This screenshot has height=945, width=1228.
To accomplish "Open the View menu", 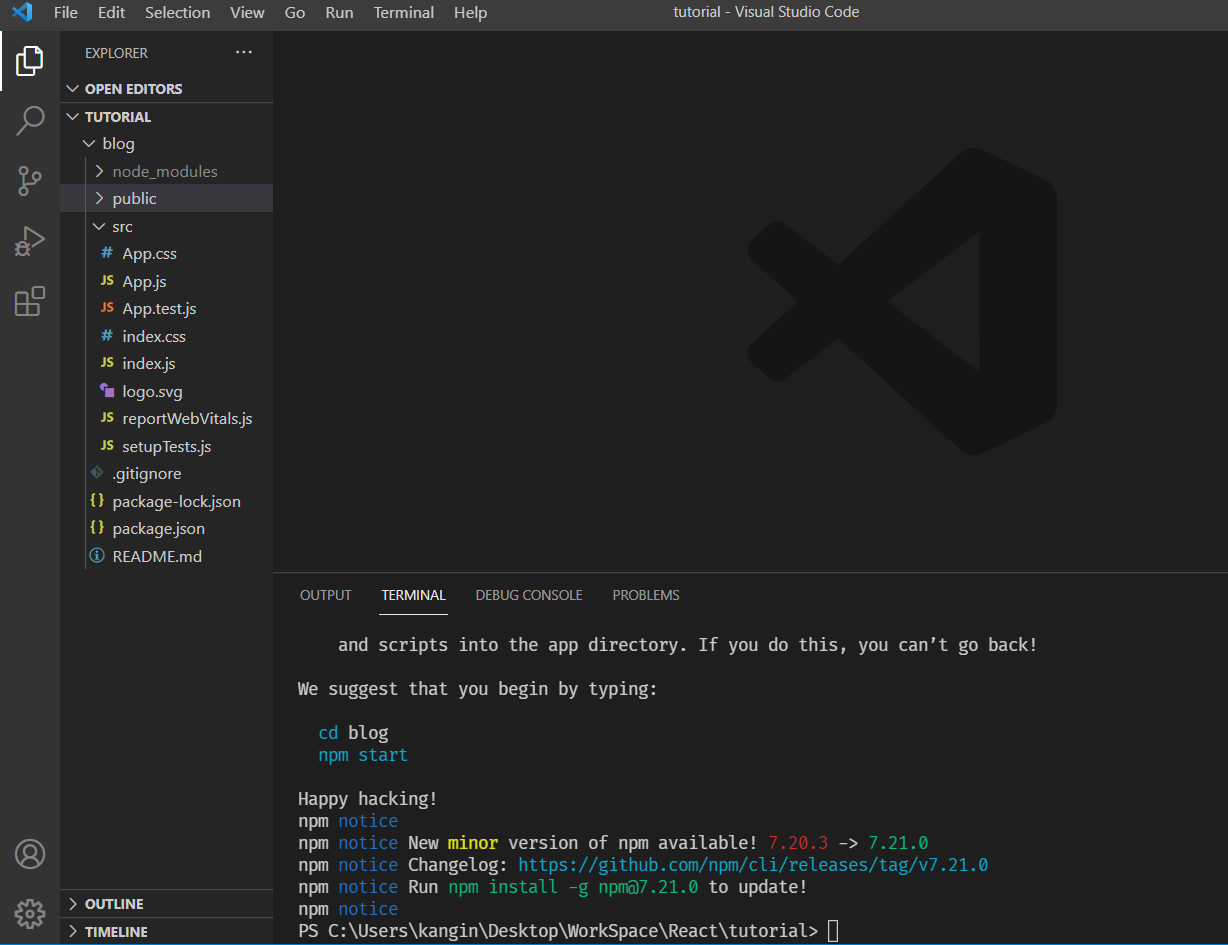I will [x=247, y=13].
